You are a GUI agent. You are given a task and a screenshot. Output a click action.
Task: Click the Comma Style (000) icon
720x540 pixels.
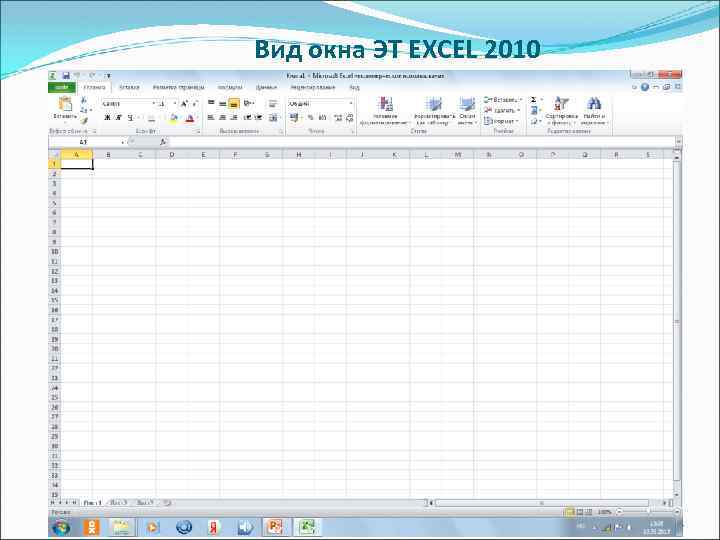(x=322, y=118)
